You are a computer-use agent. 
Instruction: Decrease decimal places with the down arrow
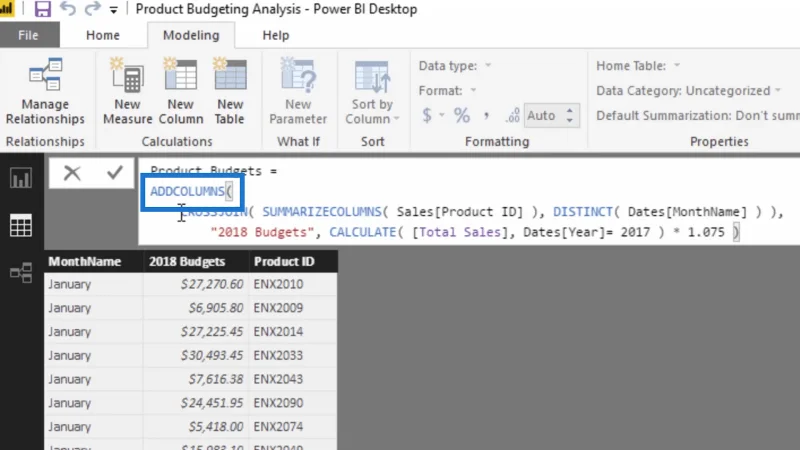[570, 121]
